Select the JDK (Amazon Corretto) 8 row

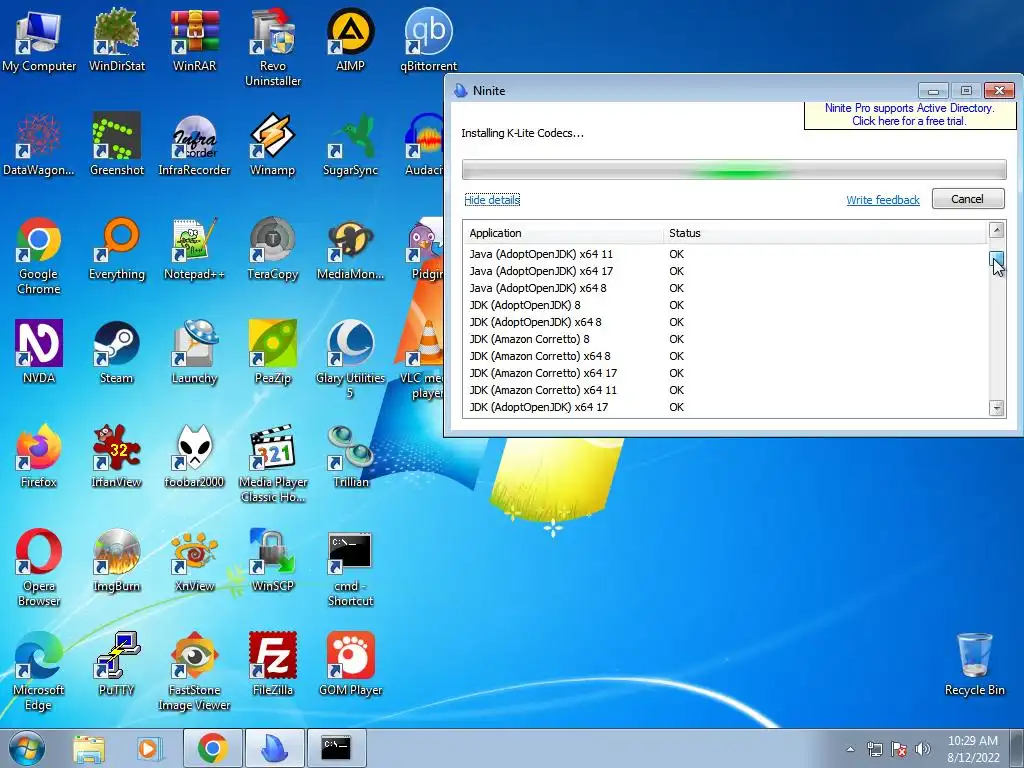coord(725,339)
